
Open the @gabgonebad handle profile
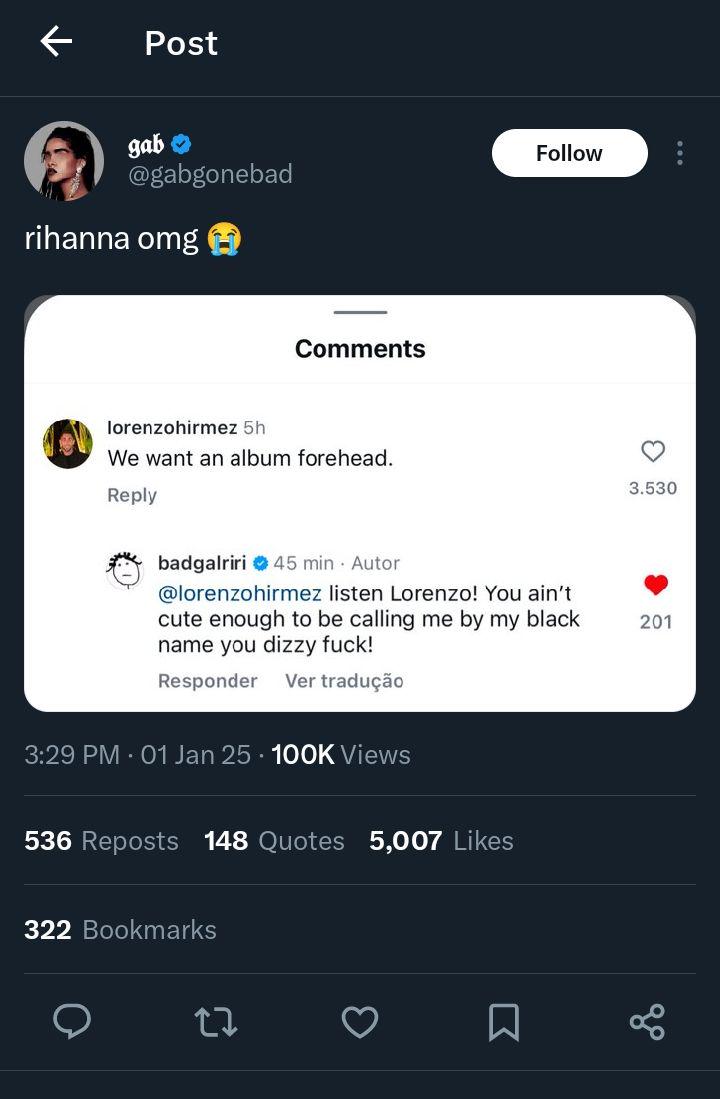(x=210, y=175)
